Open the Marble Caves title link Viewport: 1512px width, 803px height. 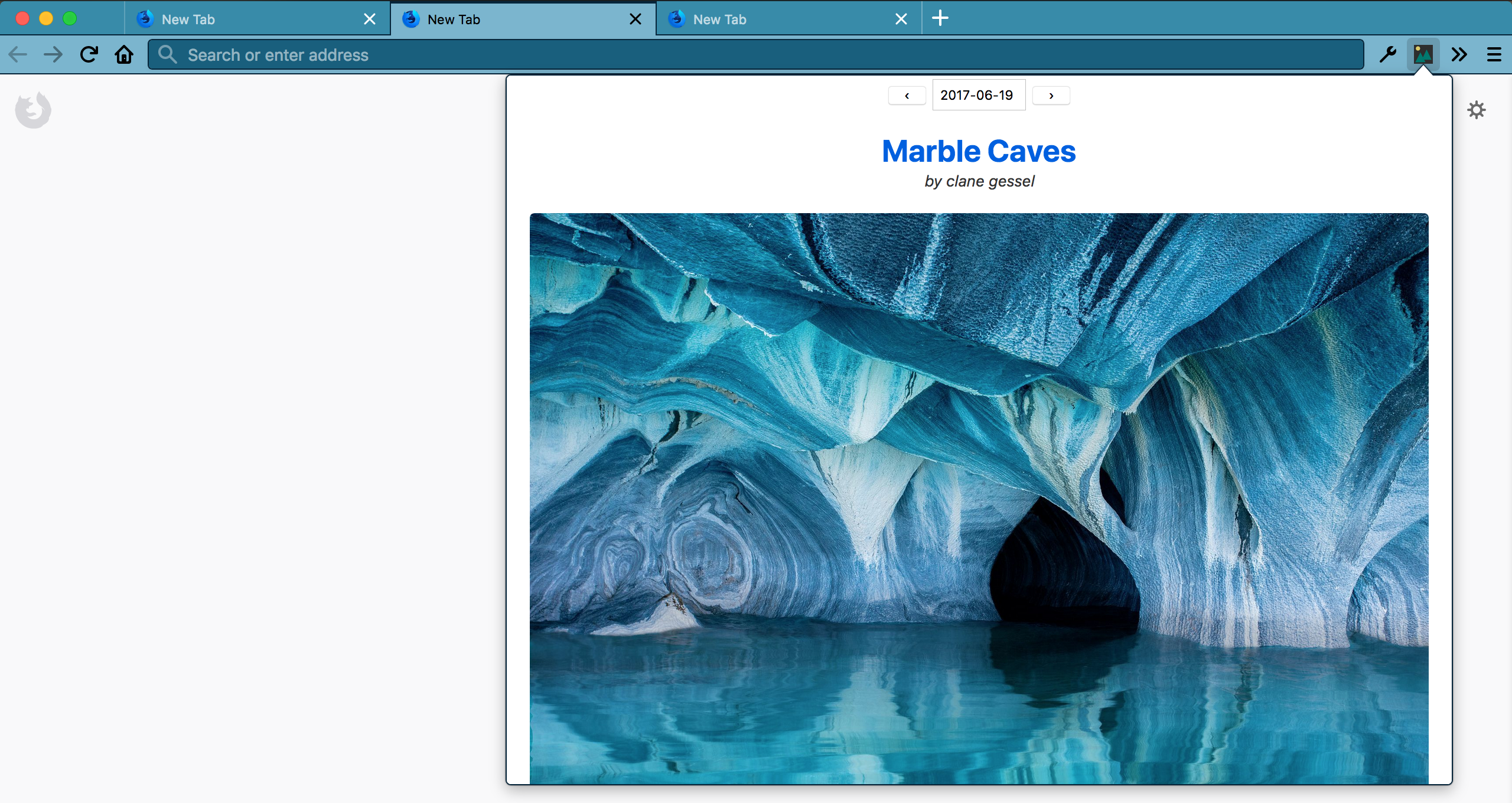[979, 151]
